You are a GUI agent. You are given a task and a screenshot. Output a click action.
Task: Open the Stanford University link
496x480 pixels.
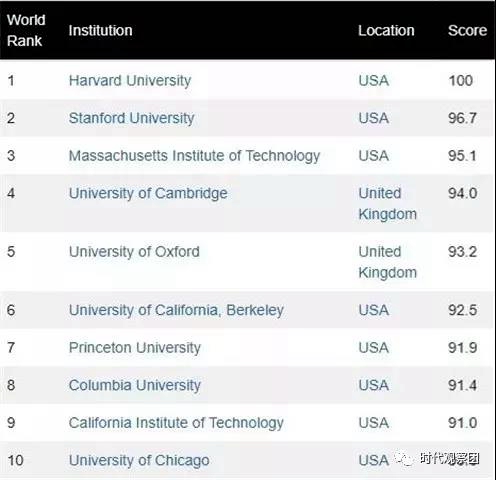click(x=131, y=118)
